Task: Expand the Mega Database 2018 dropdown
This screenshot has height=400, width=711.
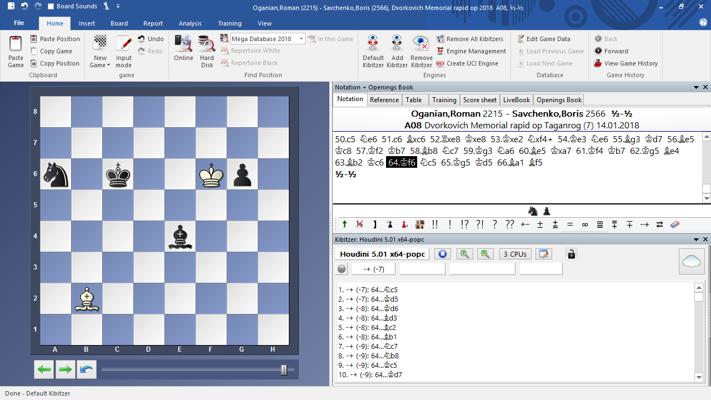Action: pos(301,39)
